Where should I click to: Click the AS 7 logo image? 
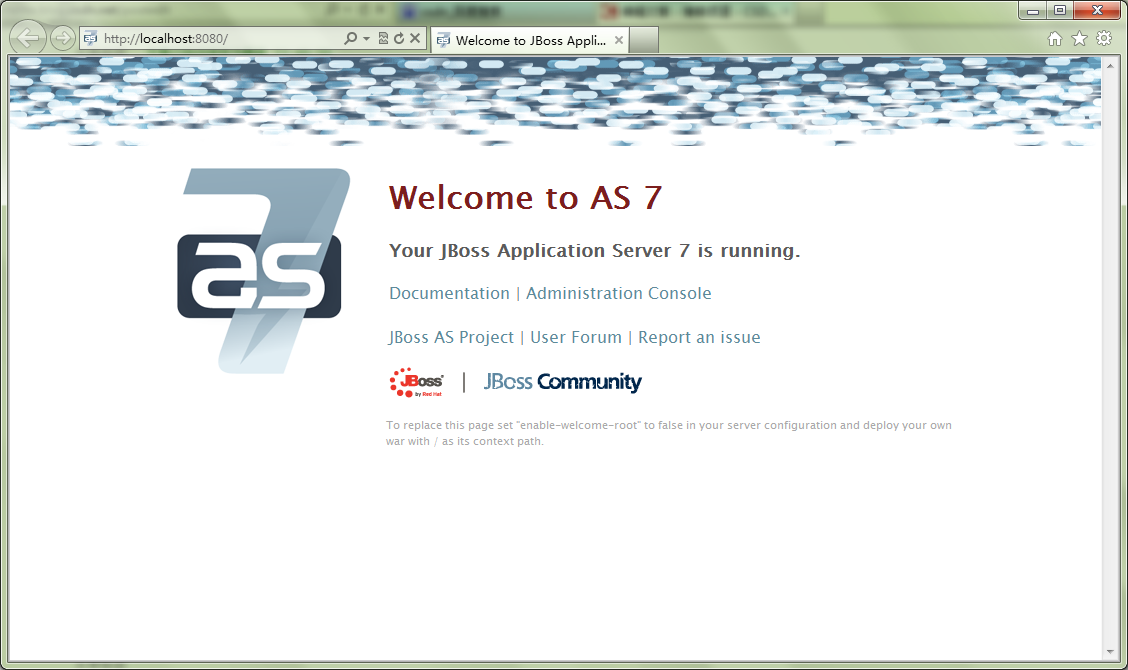(x=263, y=271)
